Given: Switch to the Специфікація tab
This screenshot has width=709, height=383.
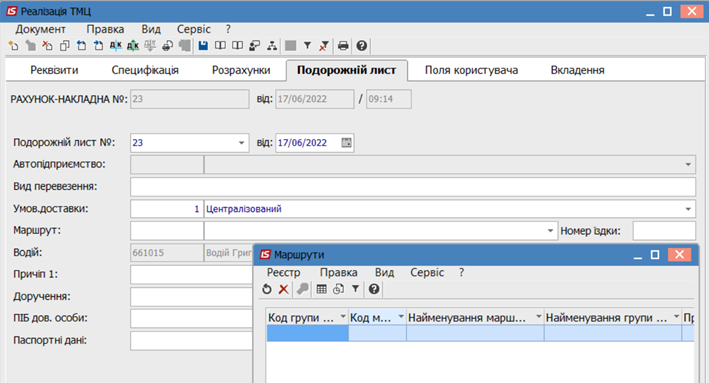Looking at the screenshot, I should pyautogui.click(x=145, y=71).
